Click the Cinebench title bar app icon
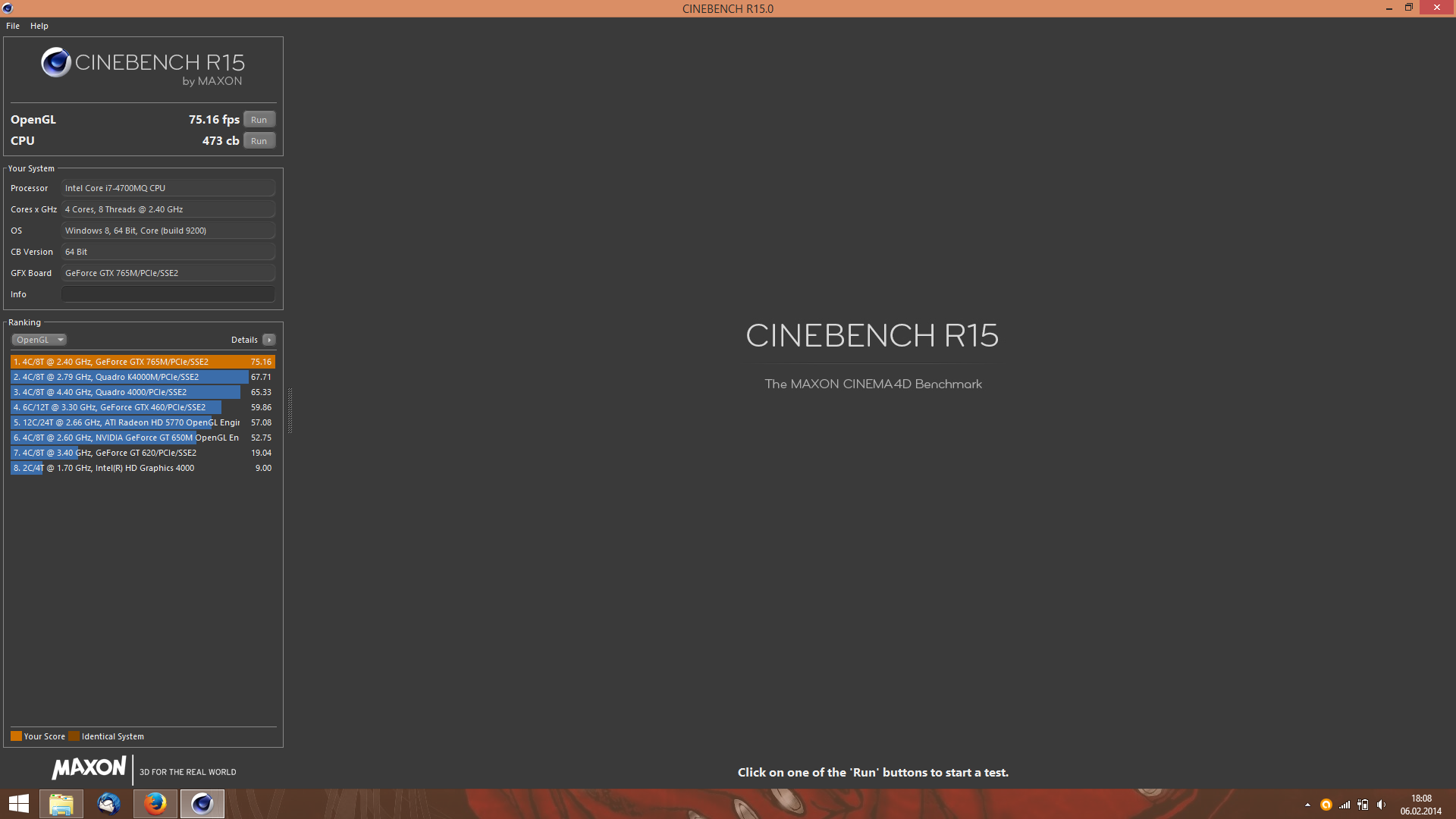The height and width of the screenshot is (819, 1456). (x=8, y=8)
